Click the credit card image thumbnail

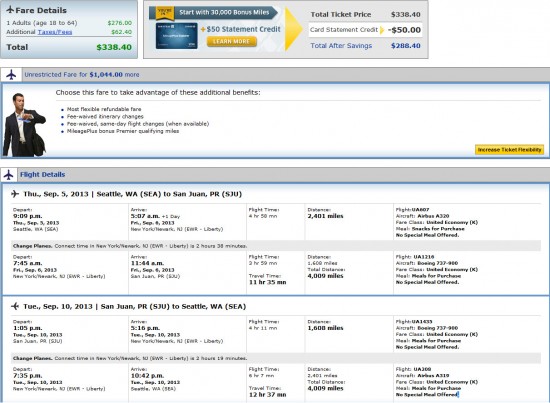[176, 36]
